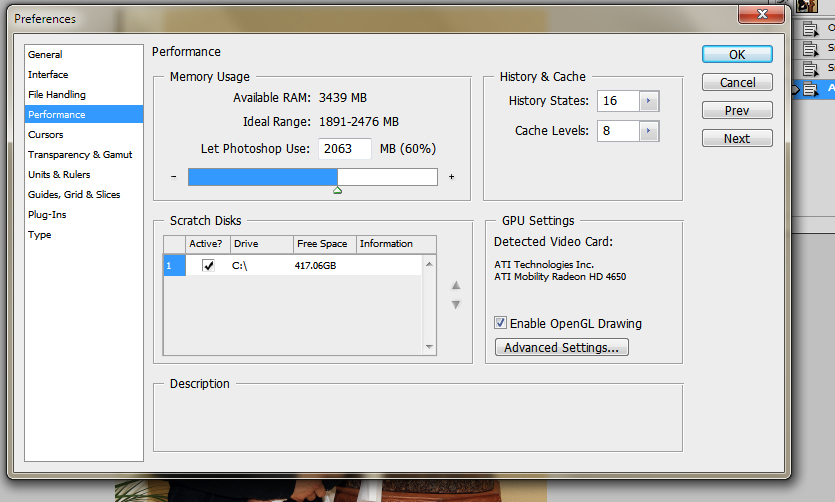Click the Advanced Settings button
The width and height of the screenshot is (835, 502).
coord(561,348)
